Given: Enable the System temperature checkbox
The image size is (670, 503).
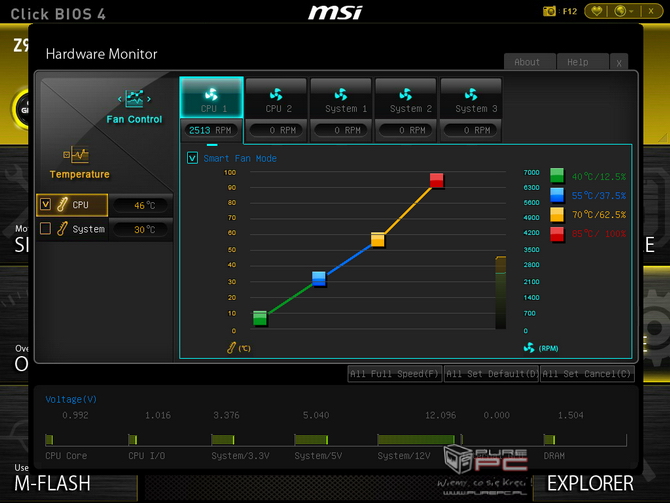Looking at the screenshot, I should pos(45,228).
